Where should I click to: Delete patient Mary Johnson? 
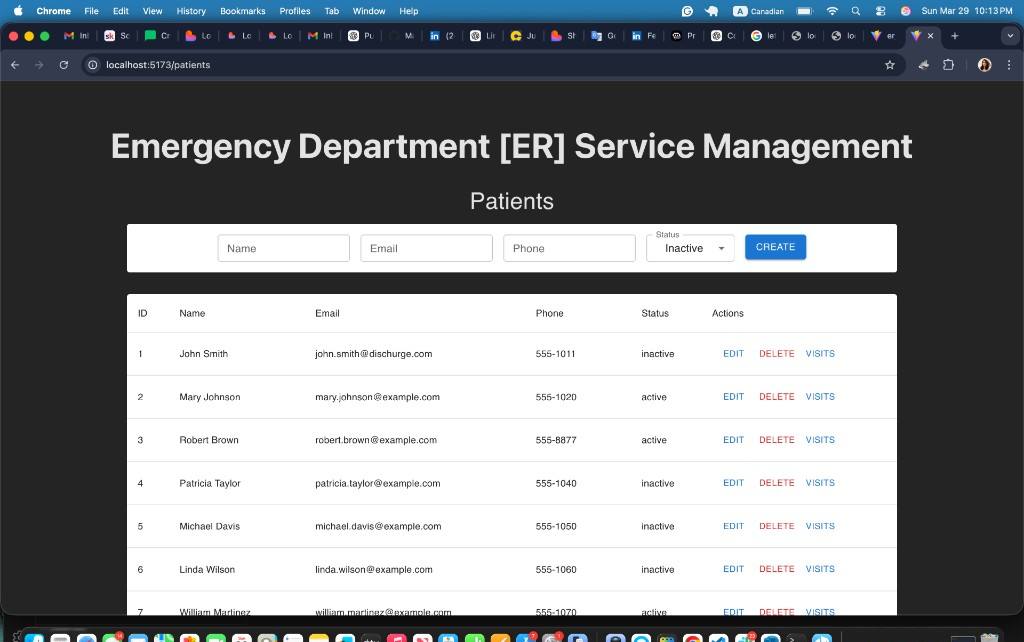(x=776, y=396)
